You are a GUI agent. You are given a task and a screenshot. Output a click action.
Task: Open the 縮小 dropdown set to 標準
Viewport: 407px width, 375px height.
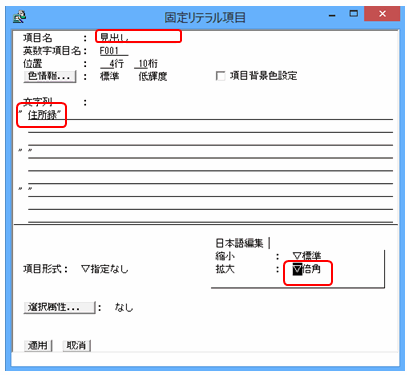pyautogui.click(x=307, y=256)
